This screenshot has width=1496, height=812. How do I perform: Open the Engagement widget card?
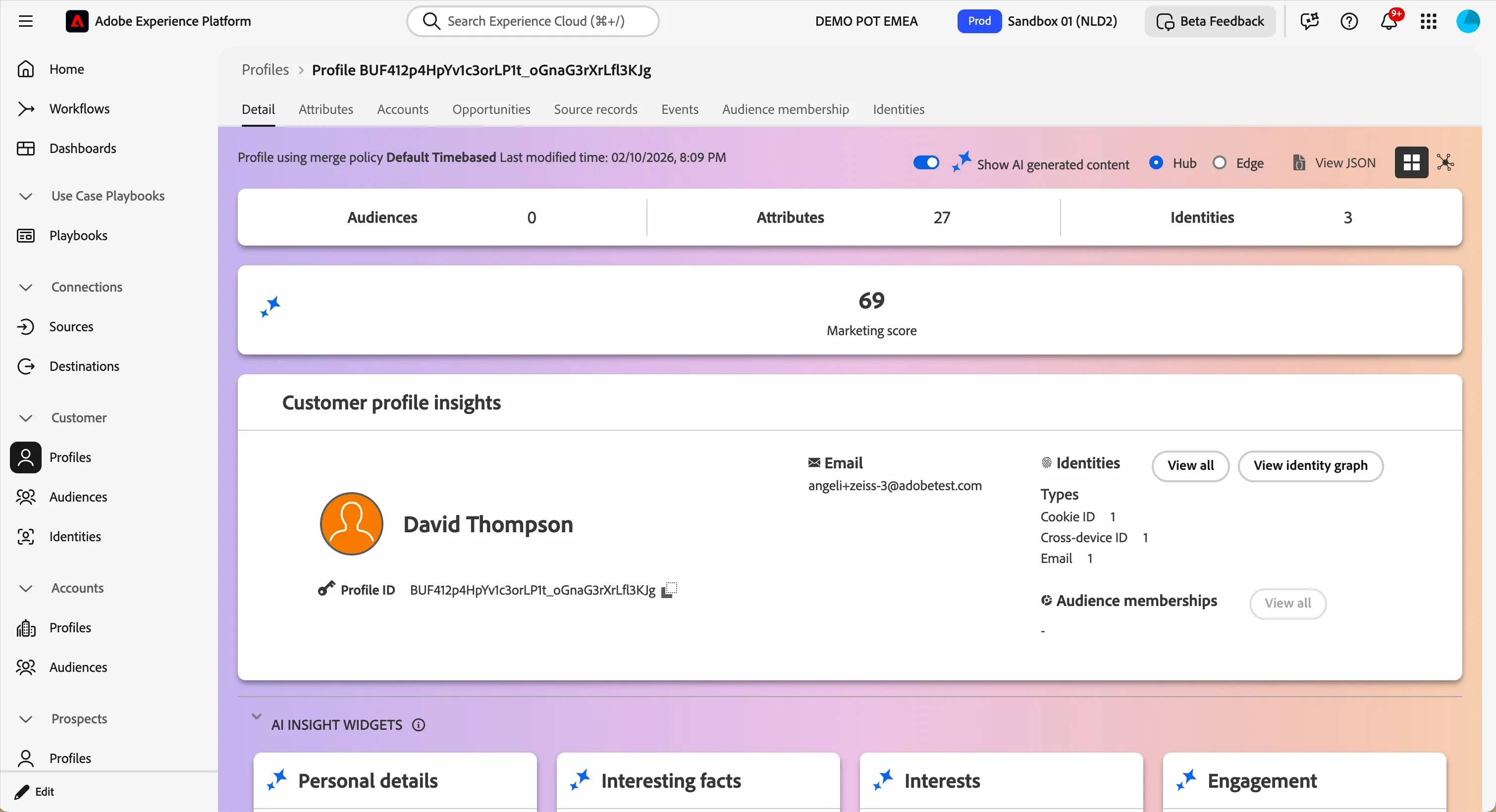[x=1304, y=781]
